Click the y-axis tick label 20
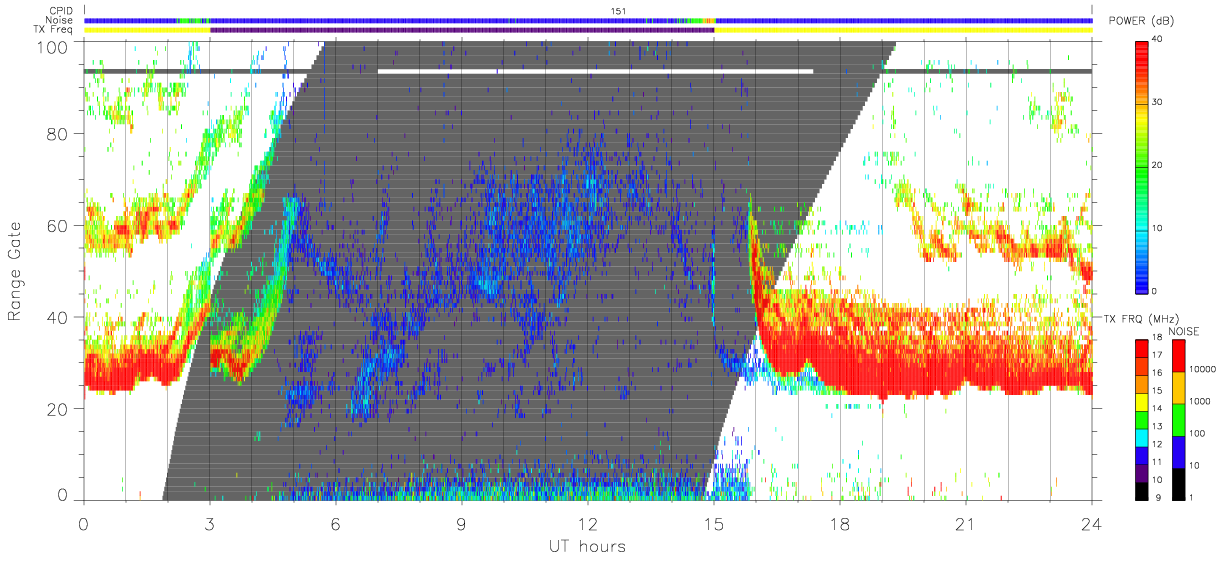1228x567 pixels. point(60,409)
